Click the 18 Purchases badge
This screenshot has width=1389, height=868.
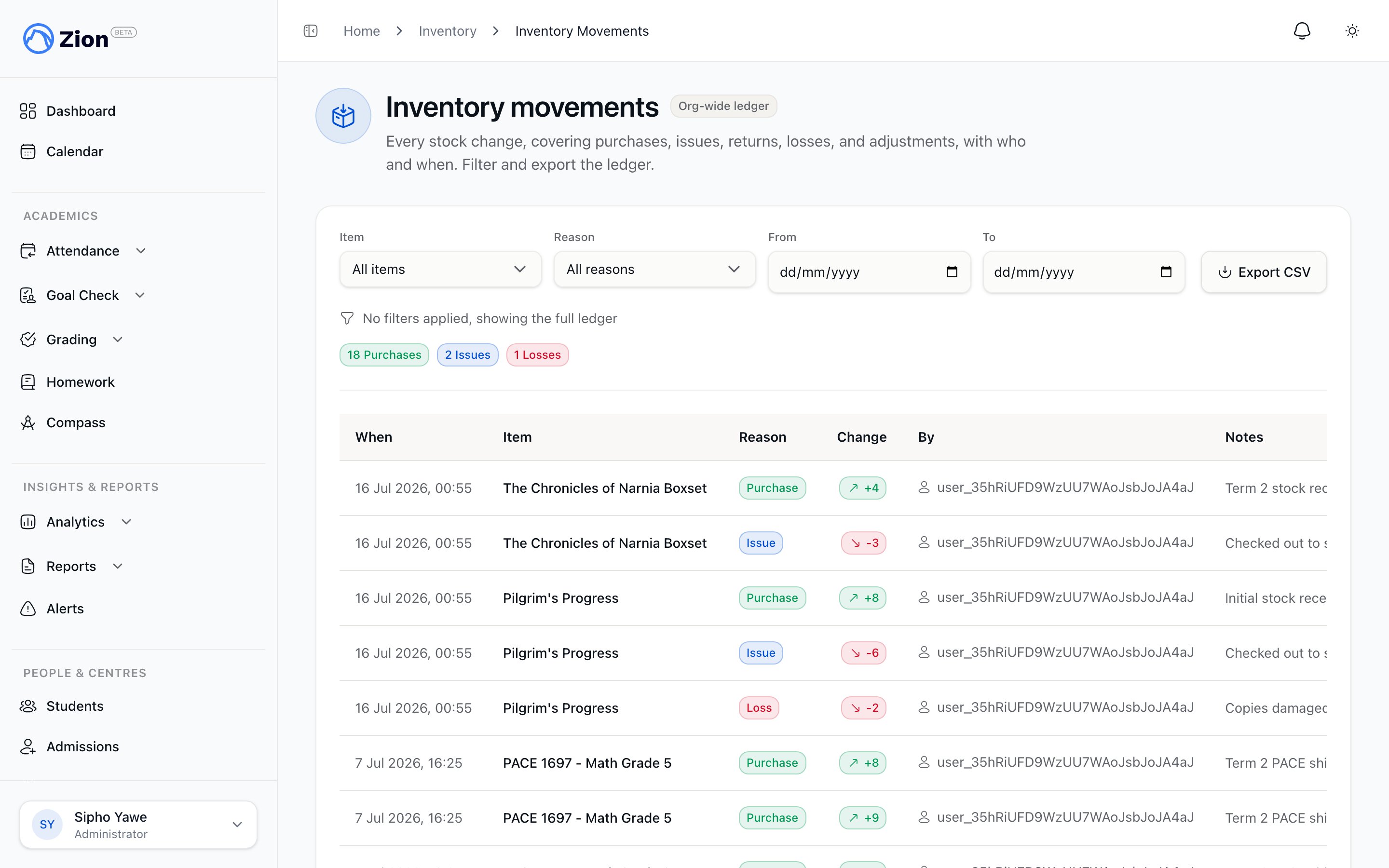pos(384,355)
